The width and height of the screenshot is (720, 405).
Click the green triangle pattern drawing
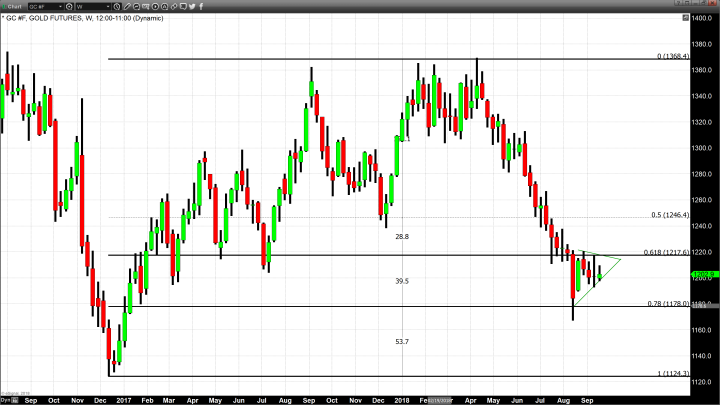(x=606, y=262)
